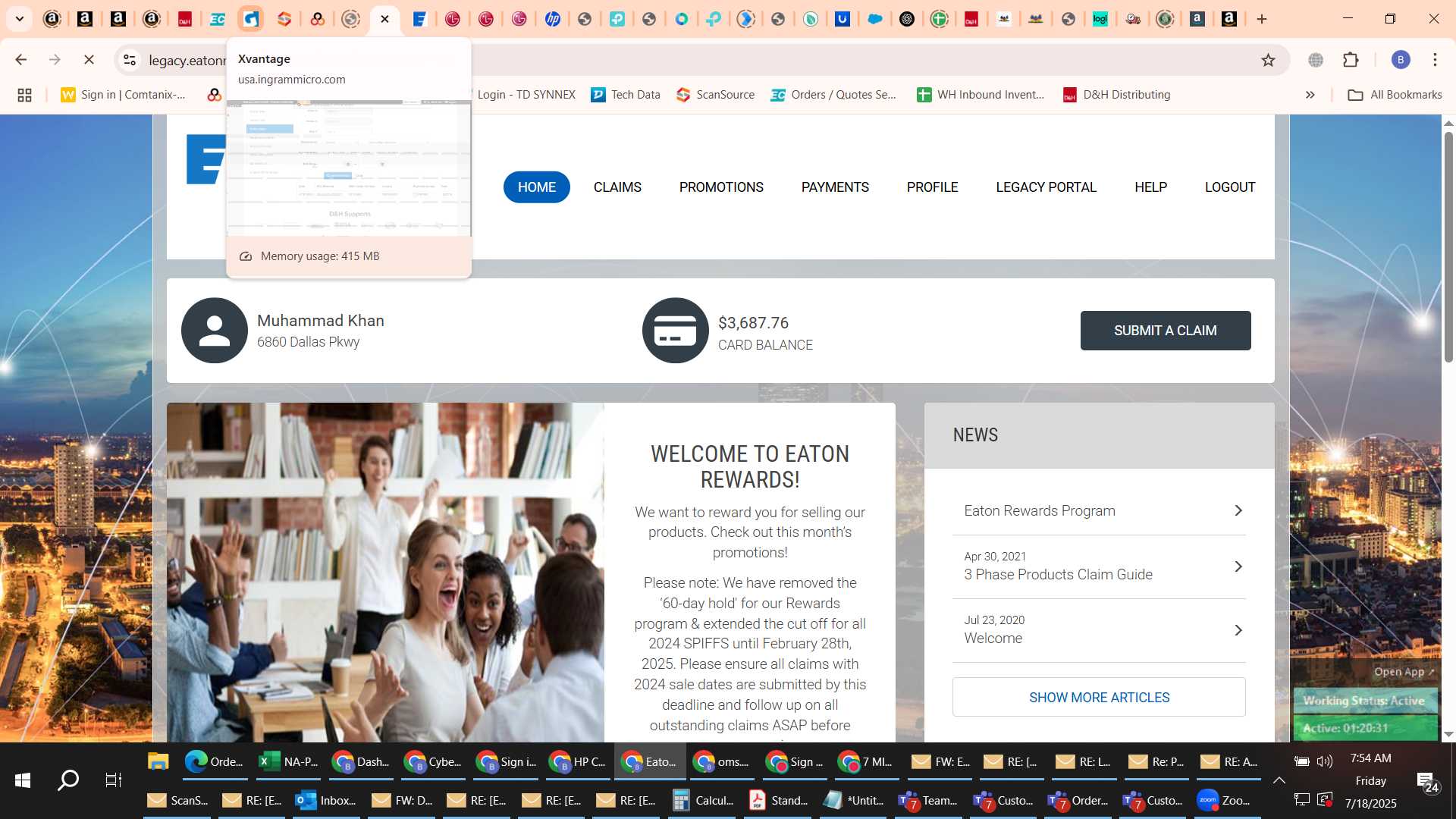Viewport: 1456px width, 819px height.
Task: Click the Xvantage tab preview thumbnail
Action: tap(349, 168)
